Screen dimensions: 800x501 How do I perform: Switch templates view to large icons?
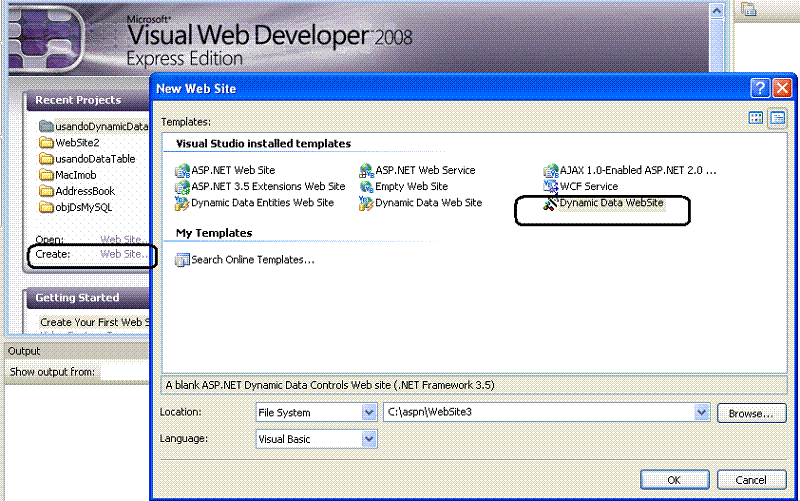coord(756,118)
